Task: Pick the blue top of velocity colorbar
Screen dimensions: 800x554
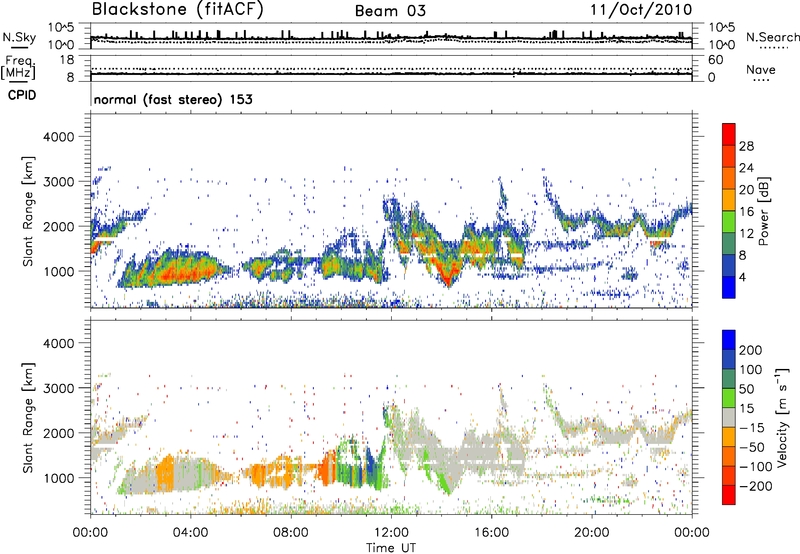Action: 729,340
